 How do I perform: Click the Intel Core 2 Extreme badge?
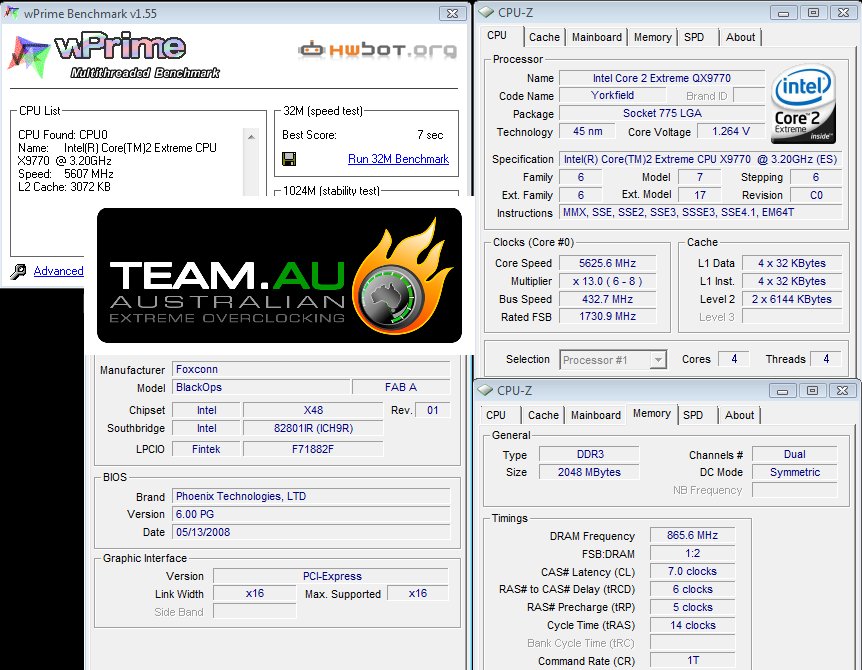coord(803,103)
